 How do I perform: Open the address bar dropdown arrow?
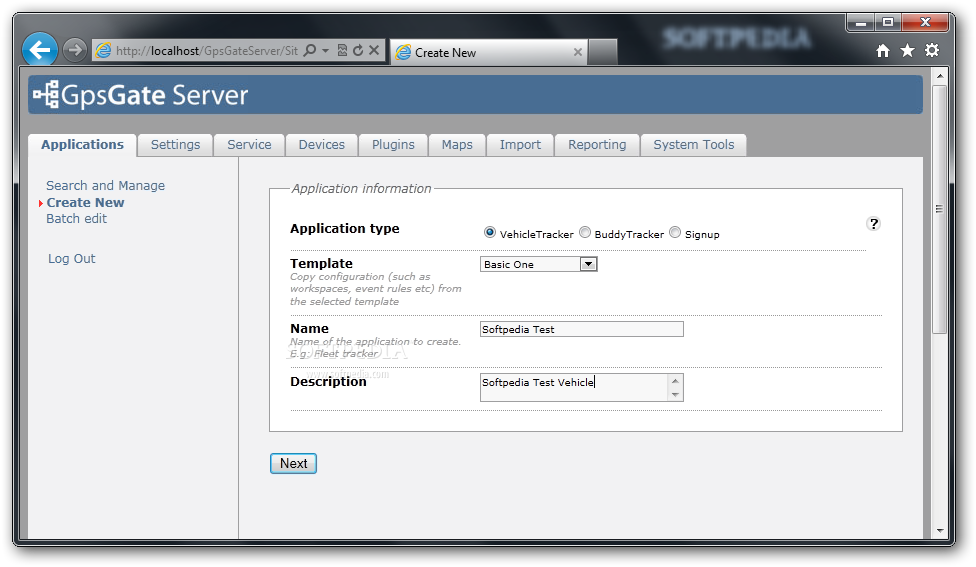pos(326,50)
